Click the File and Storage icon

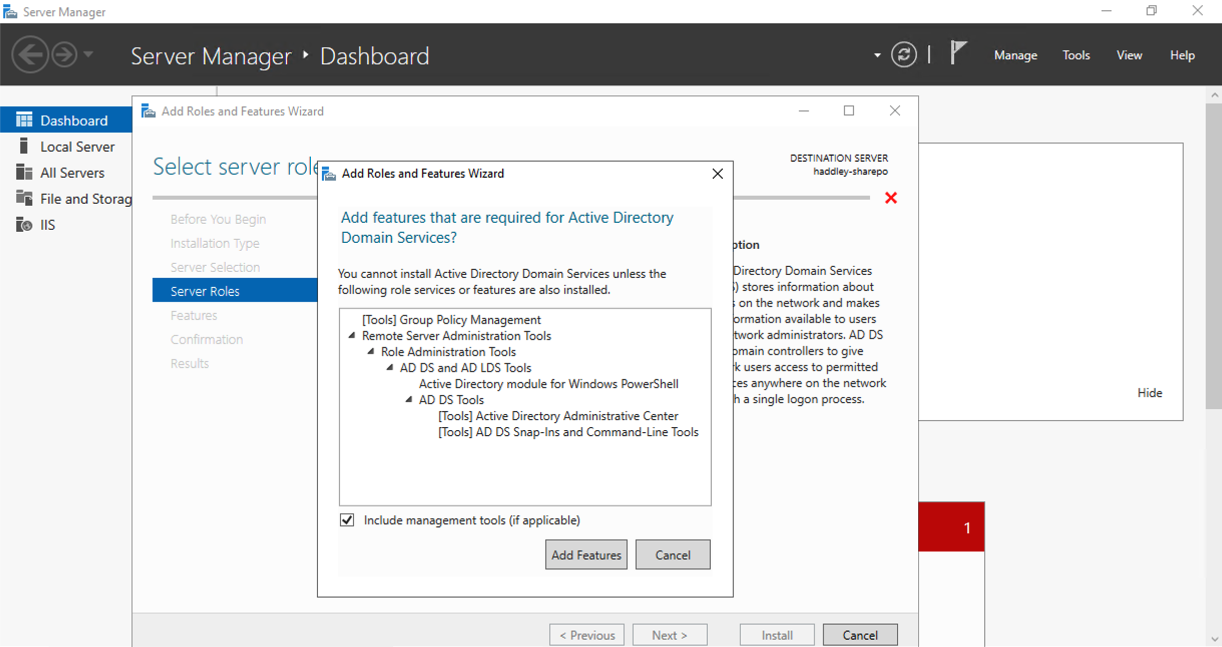[24, 198]
